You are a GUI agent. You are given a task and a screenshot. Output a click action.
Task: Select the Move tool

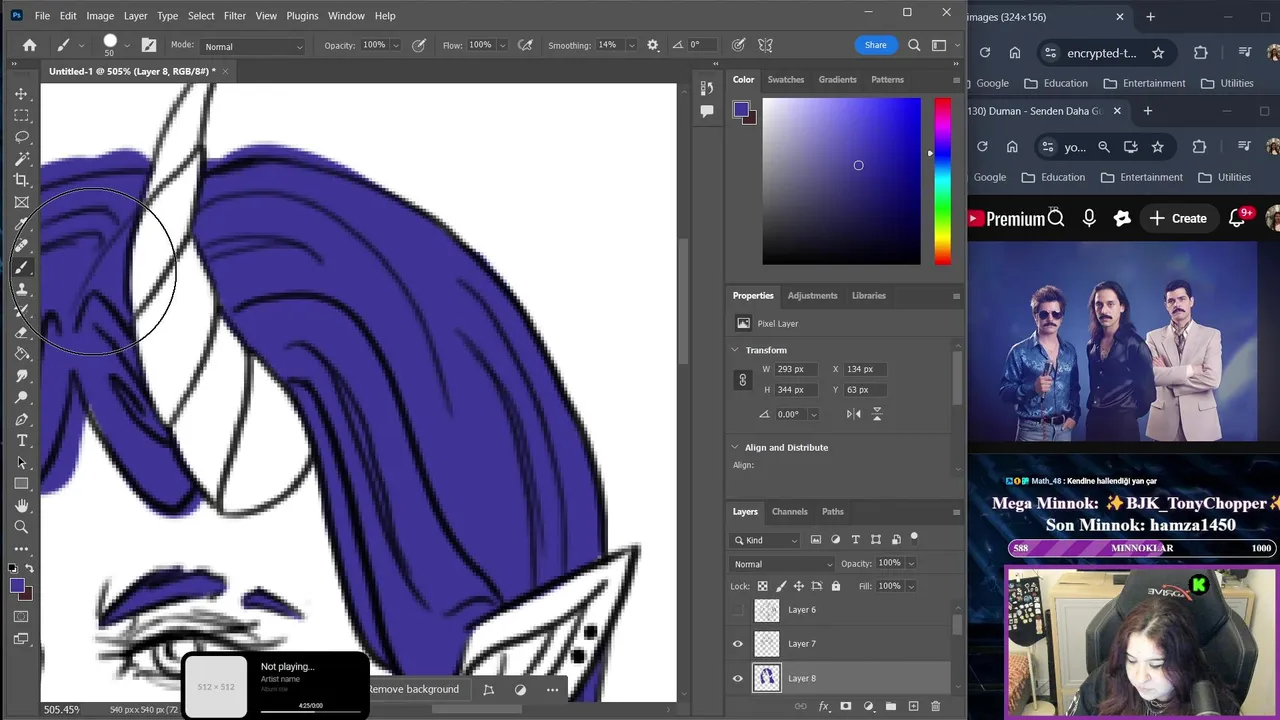(21, 93)
